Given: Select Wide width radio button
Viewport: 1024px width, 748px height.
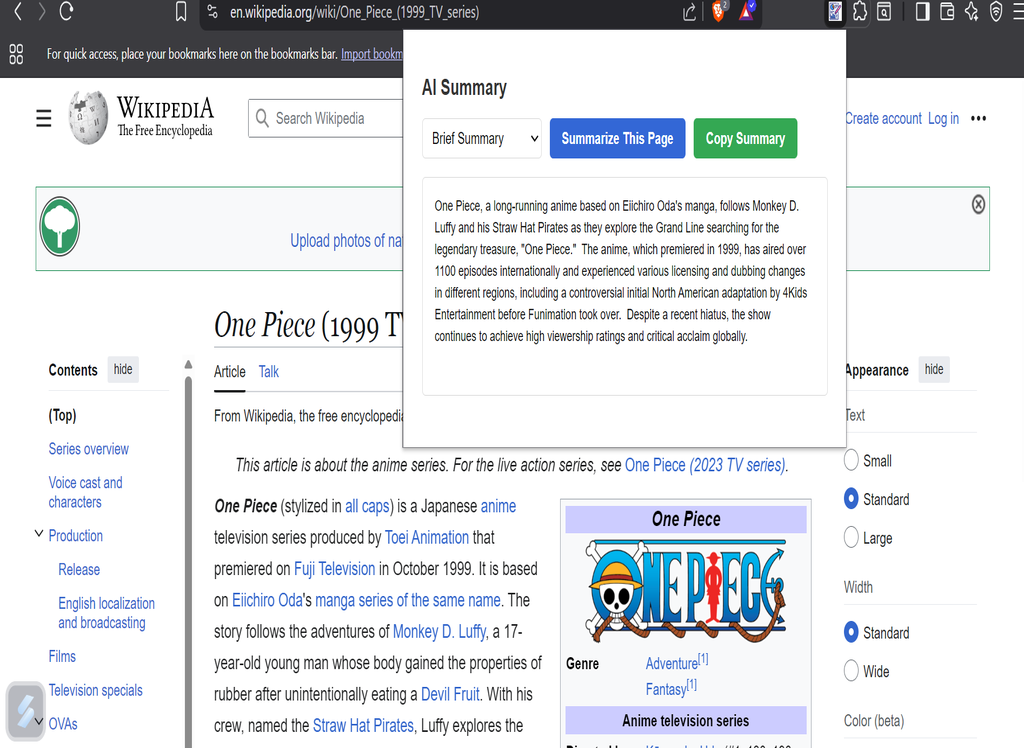Looking at the screenshot, I should click(851, 670).
